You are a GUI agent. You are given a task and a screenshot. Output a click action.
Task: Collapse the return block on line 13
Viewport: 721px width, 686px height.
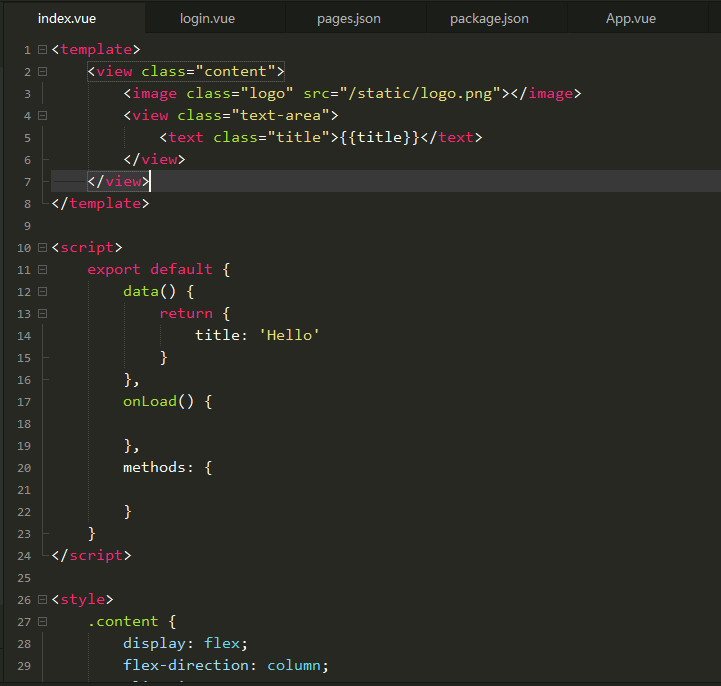pyautogui.click(x=42, y=313)
